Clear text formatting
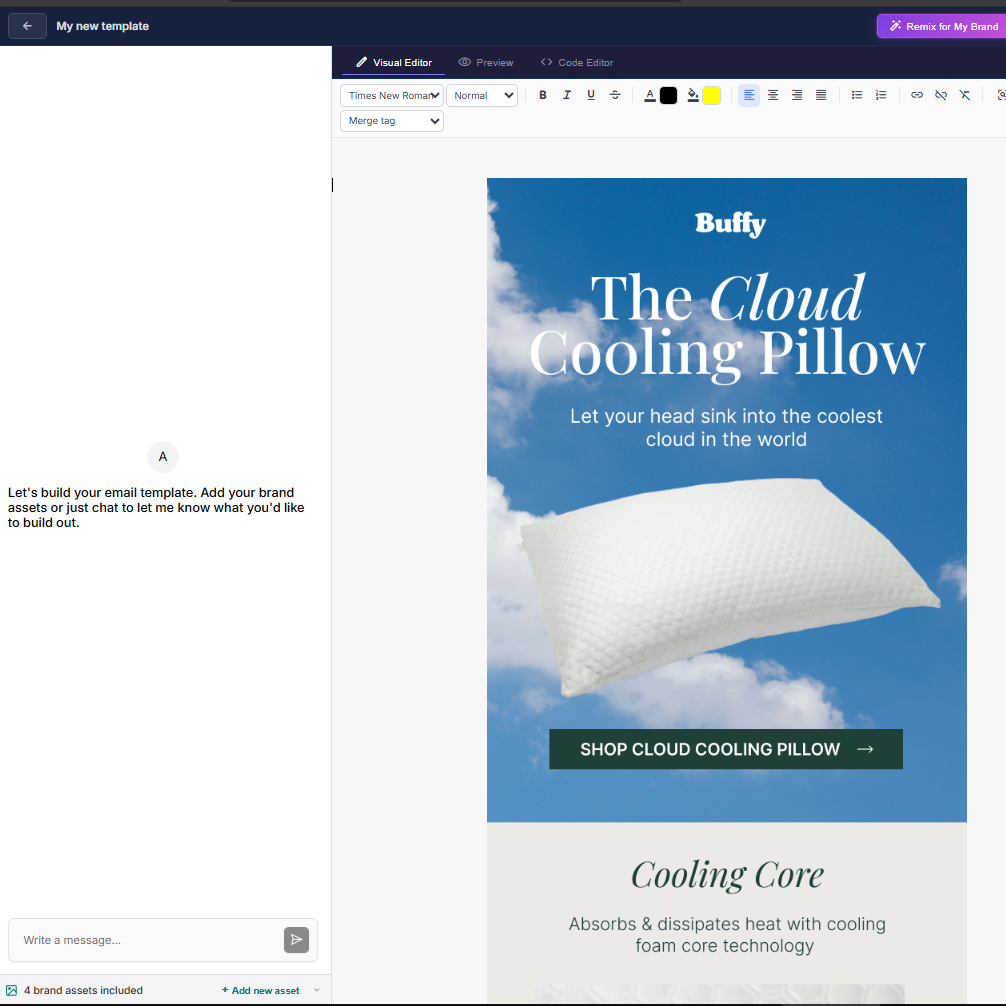The width and height of the screenshot is (1006, 1006). [965, 95]
